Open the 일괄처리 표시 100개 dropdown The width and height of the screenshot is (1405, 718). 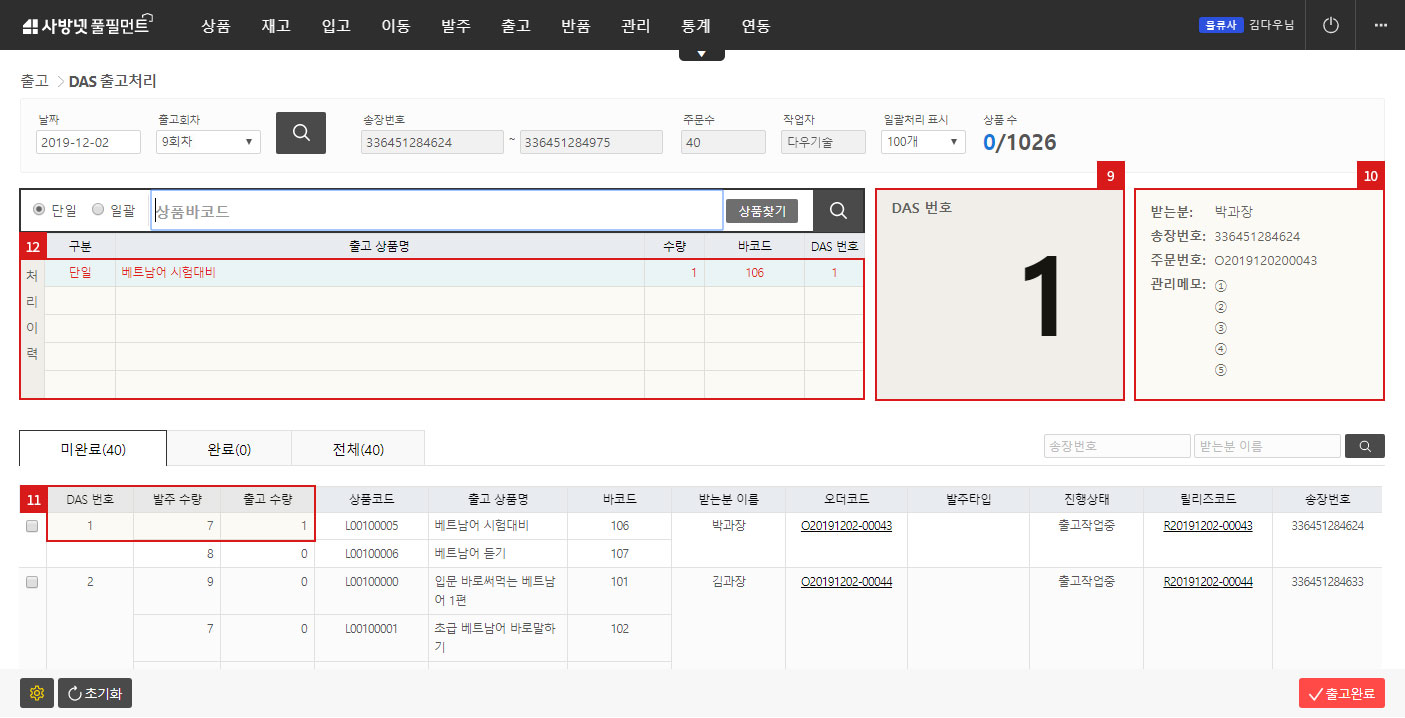click(x=922, y=141)
